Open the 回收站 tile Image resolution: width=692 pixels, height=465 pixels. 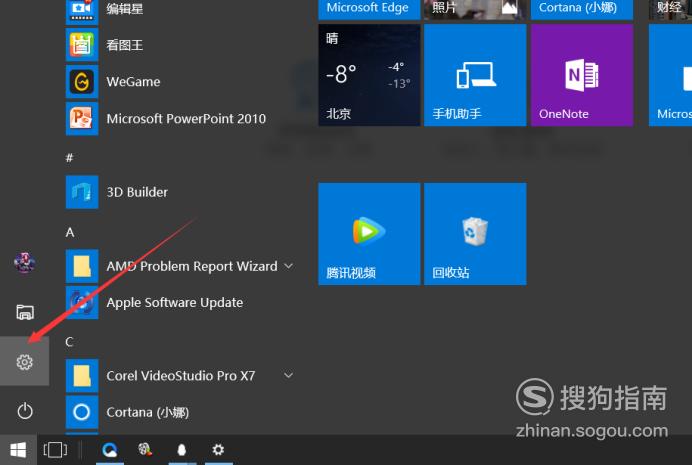coord(475,234)
